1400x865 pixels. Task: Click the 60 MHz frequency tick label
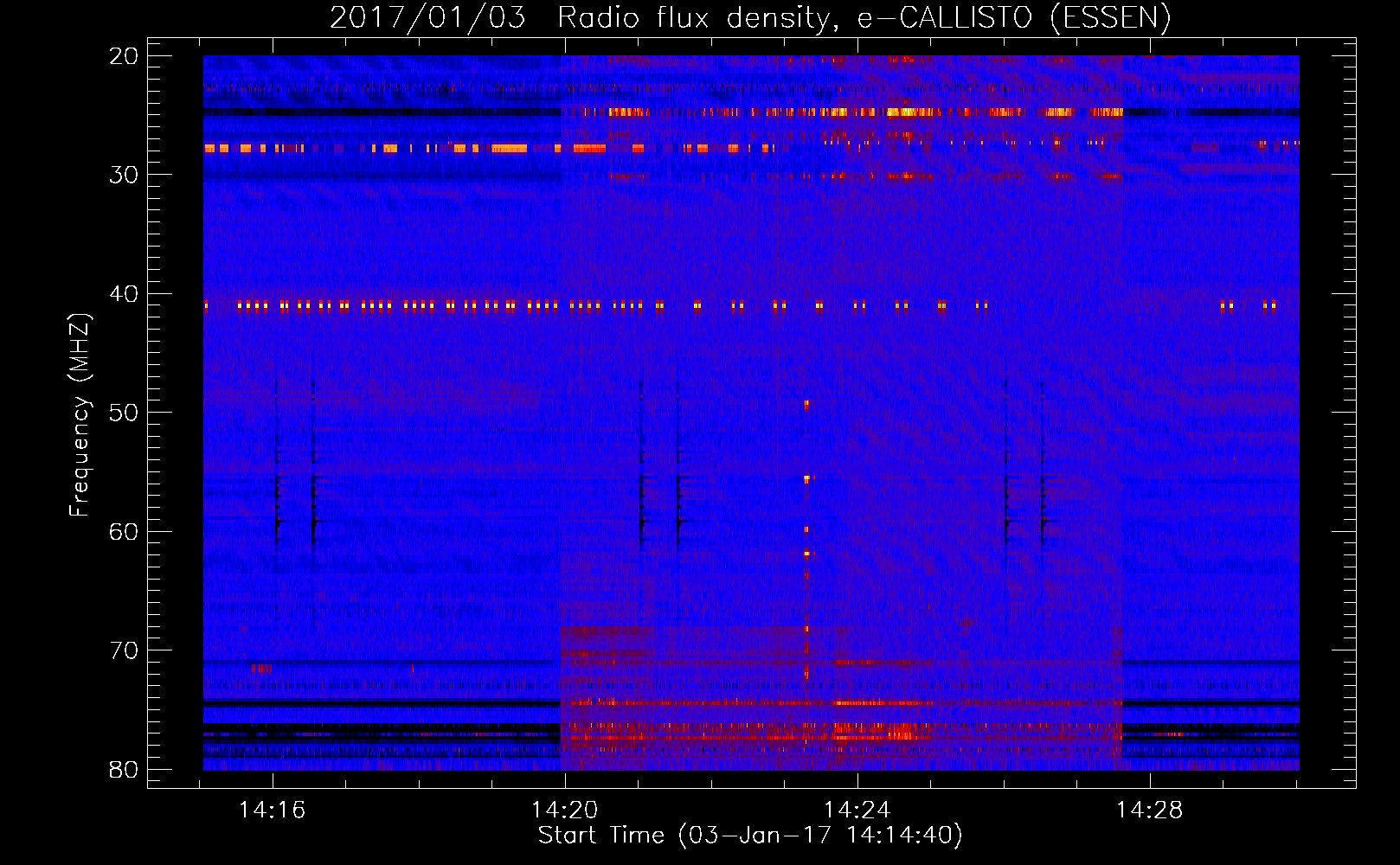click(x=124, y=532)
